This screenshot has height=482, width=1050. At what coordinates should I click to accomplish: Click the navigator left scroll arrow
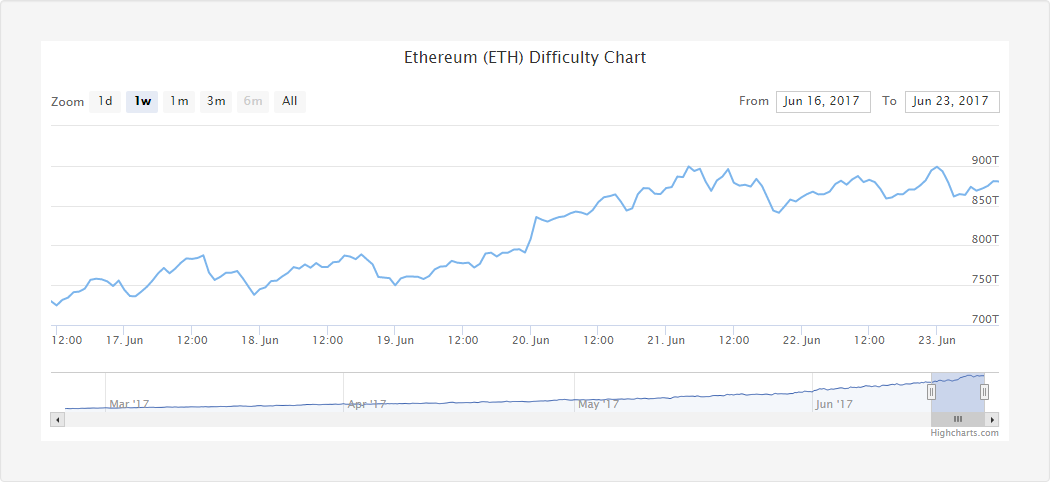coord(58,420)
